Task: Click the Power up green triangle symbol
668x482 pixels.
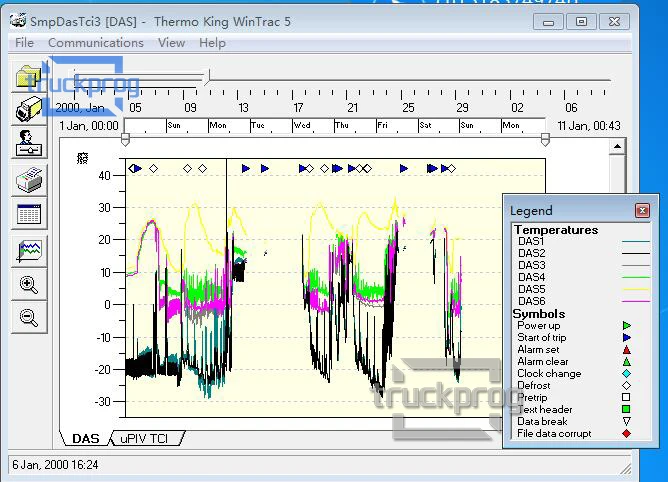Action: tap(626, 326)
